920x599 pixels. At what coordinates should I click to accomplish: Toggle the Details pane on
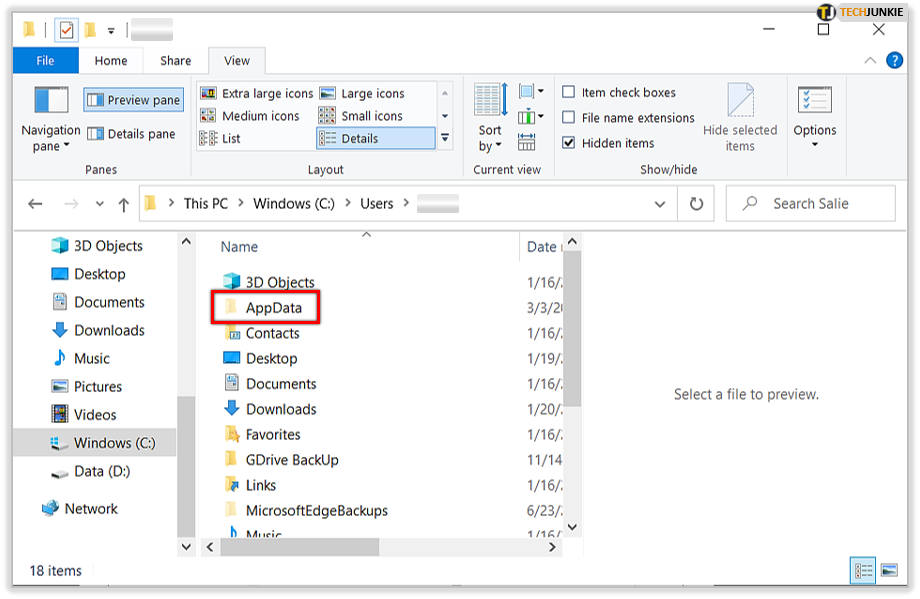pos(133,133)
